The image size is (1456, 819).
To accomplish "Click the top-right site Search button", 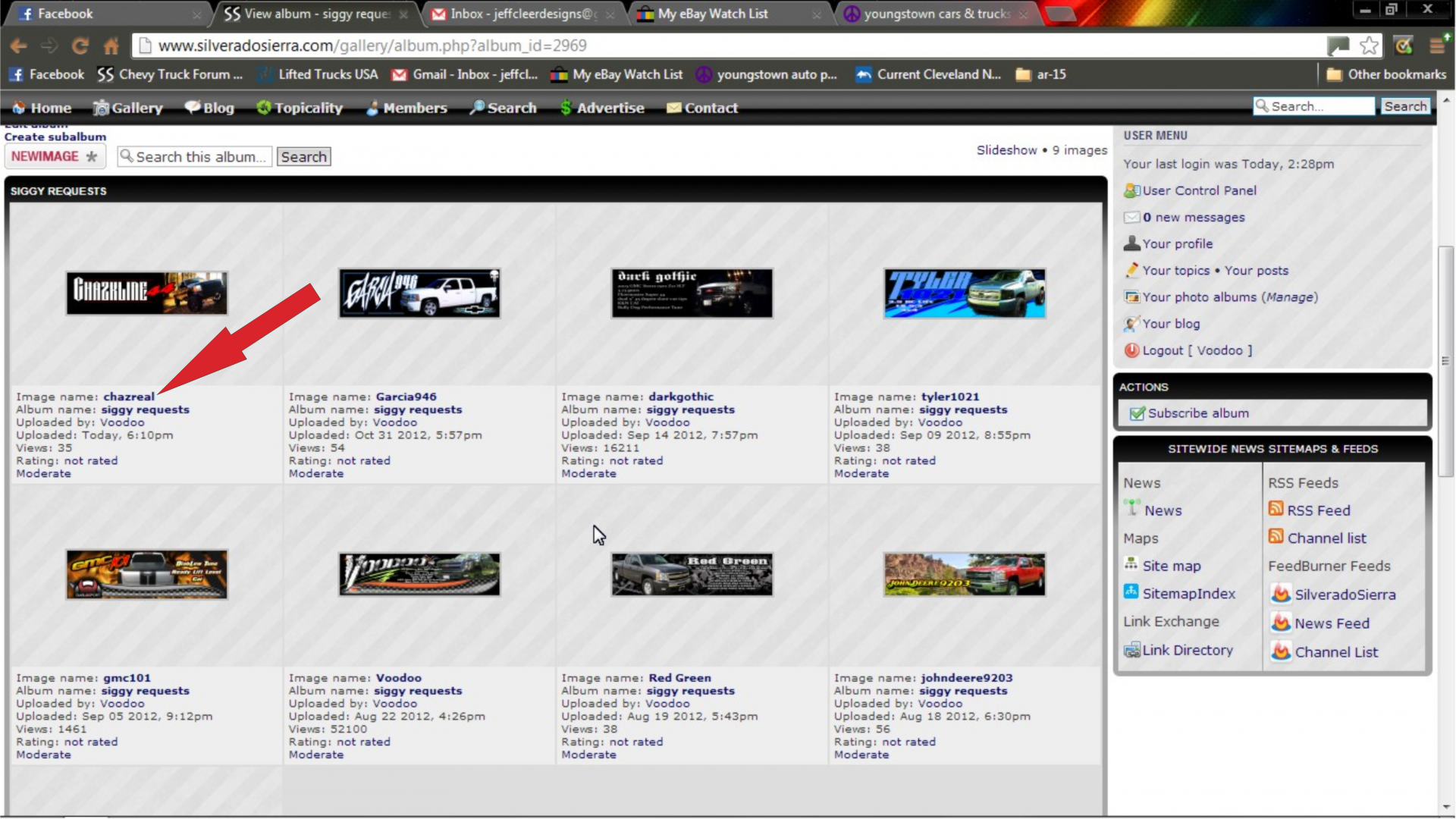I will [1405, 106].
